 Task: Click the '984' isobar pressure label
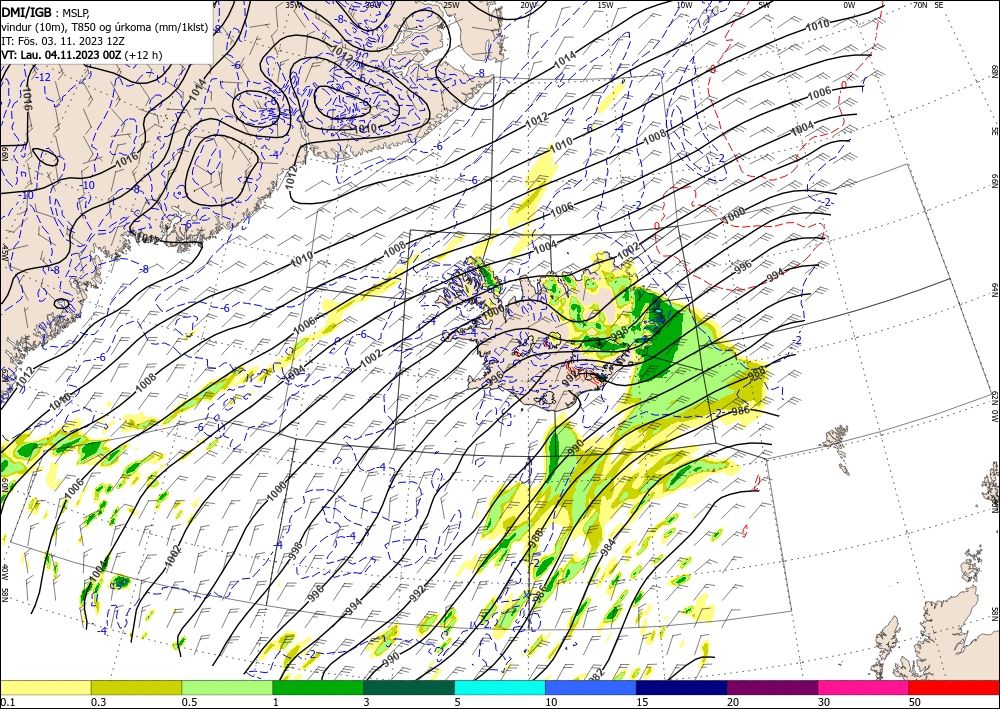point(608,548)
